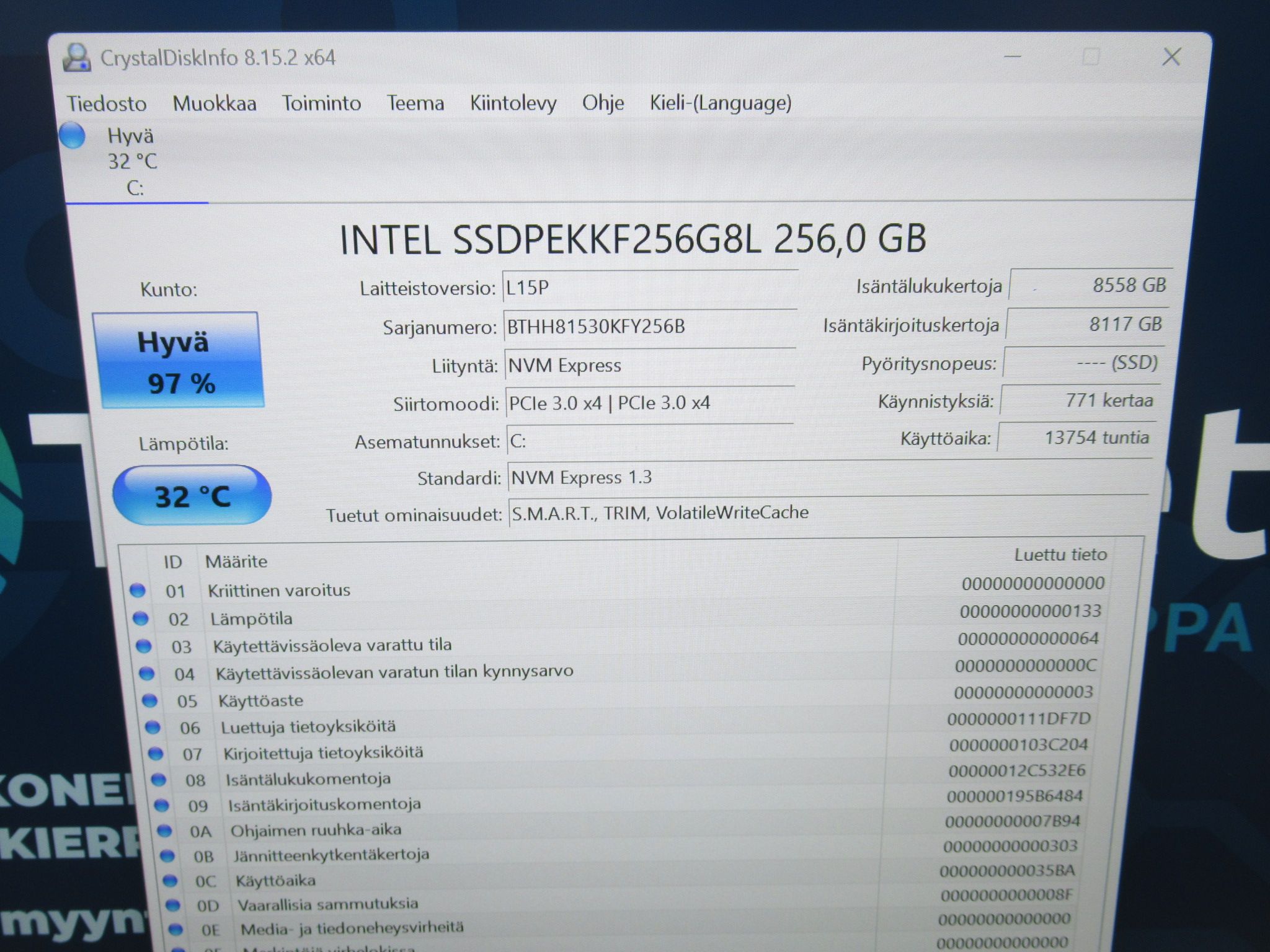Click the Laitteistoversio L15P field
This screenshot has height=952, width=1270.
[650, 288]
